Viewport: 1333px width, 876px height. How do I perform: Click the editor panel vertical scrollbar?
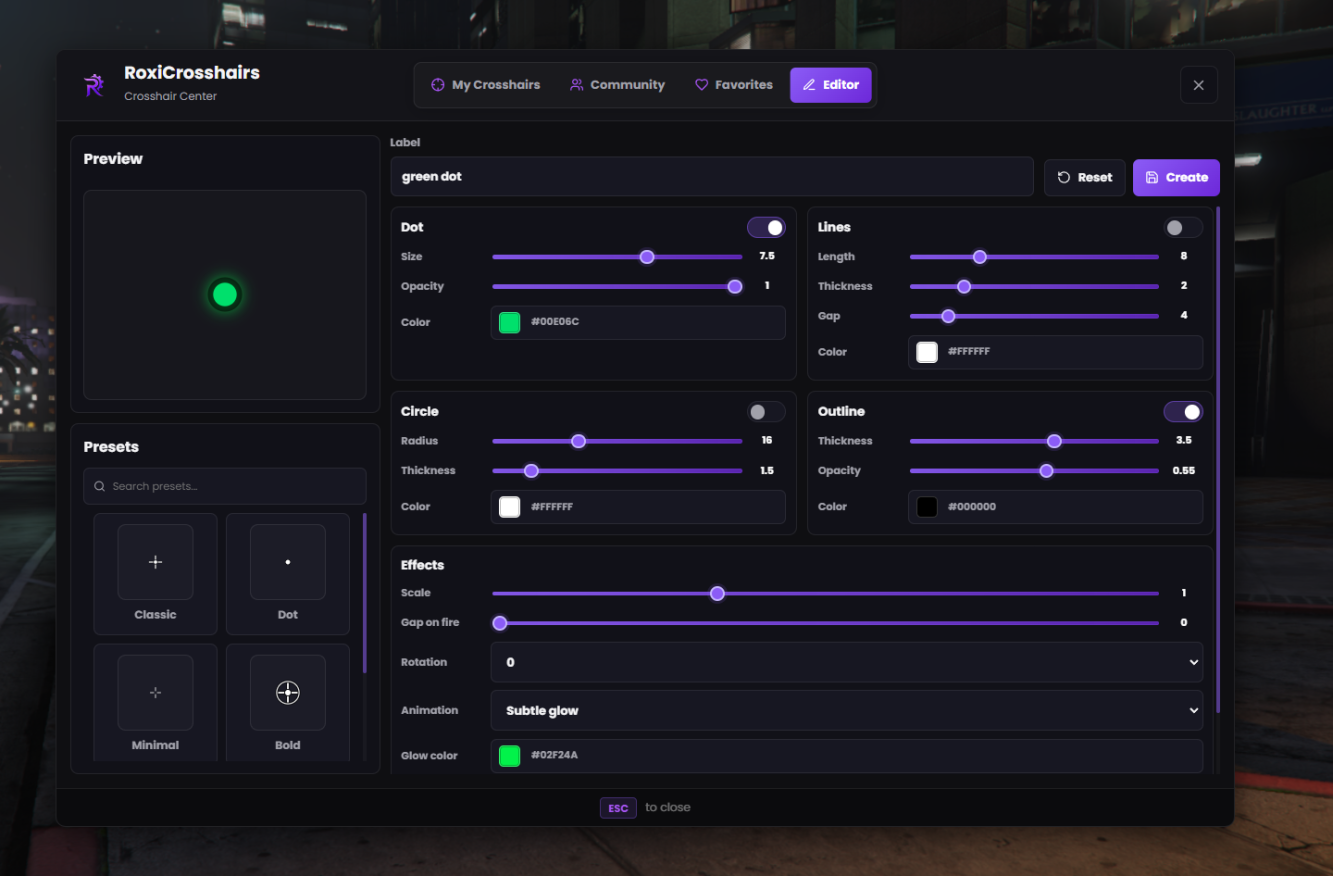pos(1218,460)
